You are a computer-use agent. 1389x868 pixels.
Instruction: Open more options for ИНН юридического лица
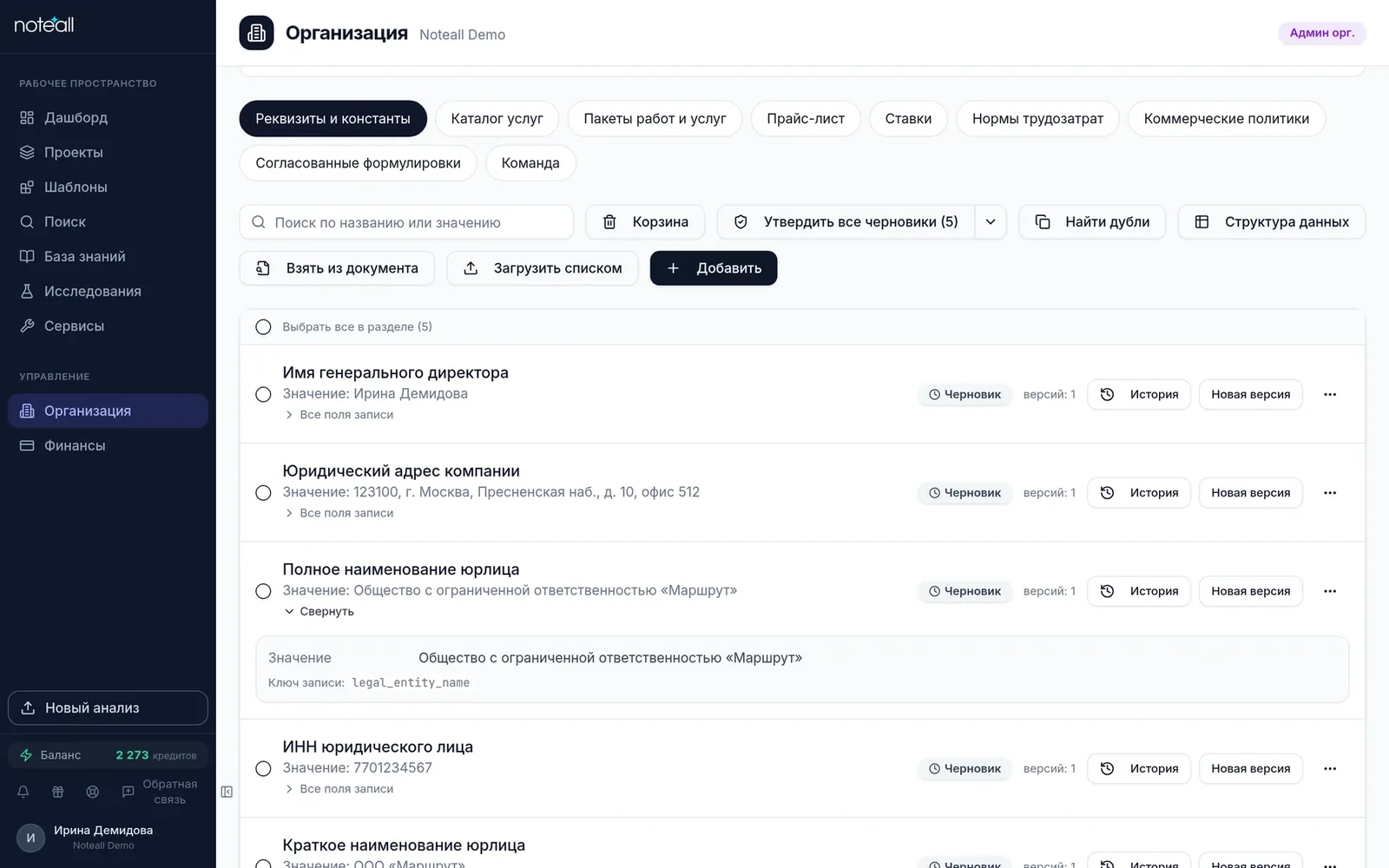1330,769
